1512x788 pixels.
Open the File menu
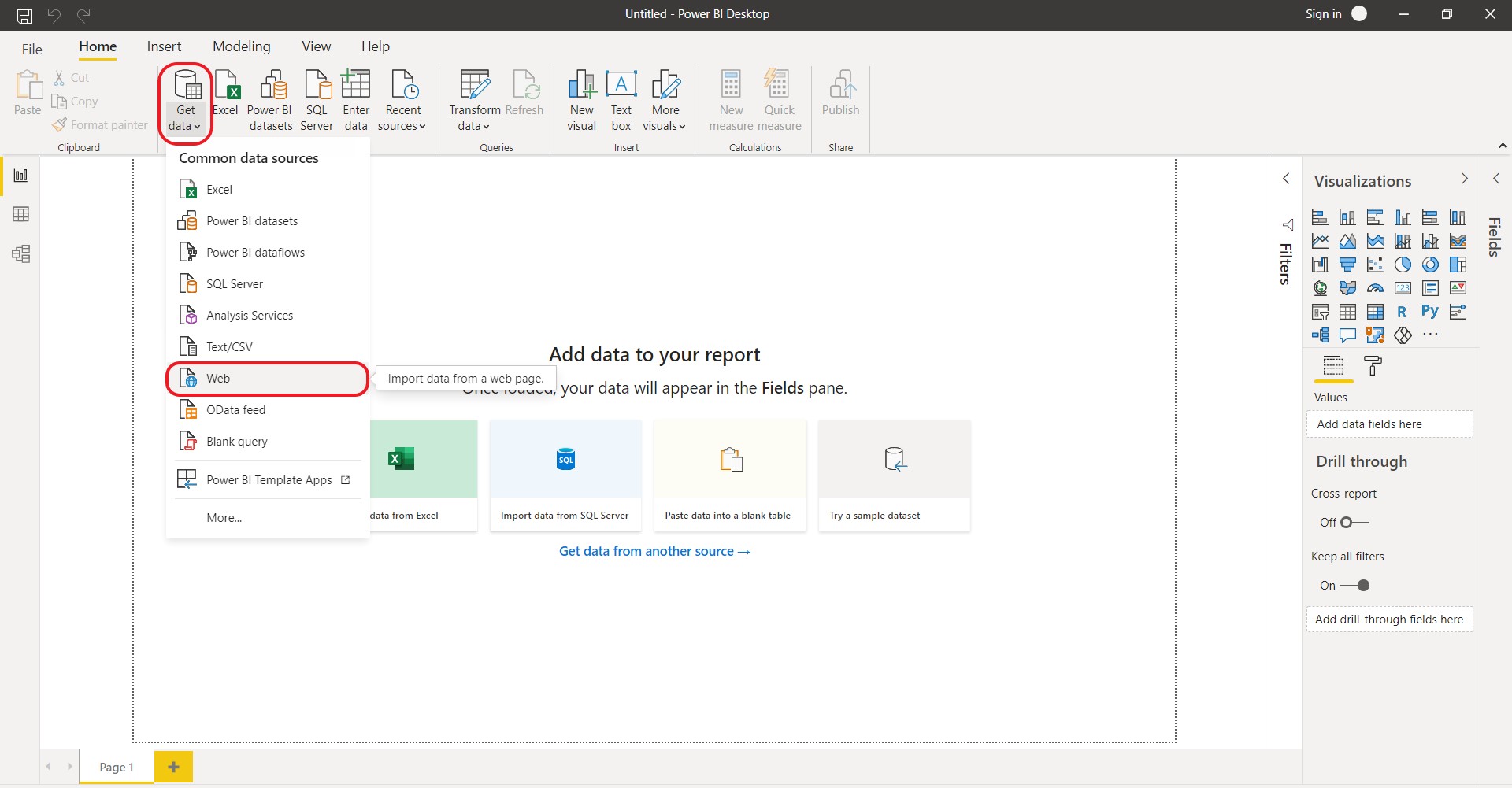pyautogui.click(x=32, y=49)
